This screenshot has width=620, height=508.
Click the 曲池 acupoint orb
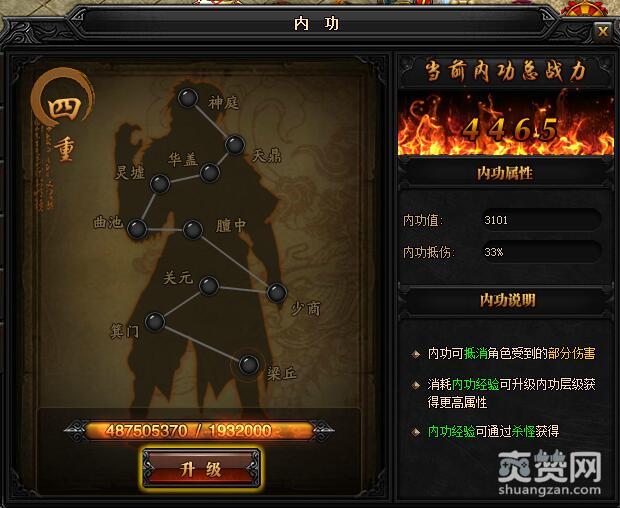click(x=137, y=229)
